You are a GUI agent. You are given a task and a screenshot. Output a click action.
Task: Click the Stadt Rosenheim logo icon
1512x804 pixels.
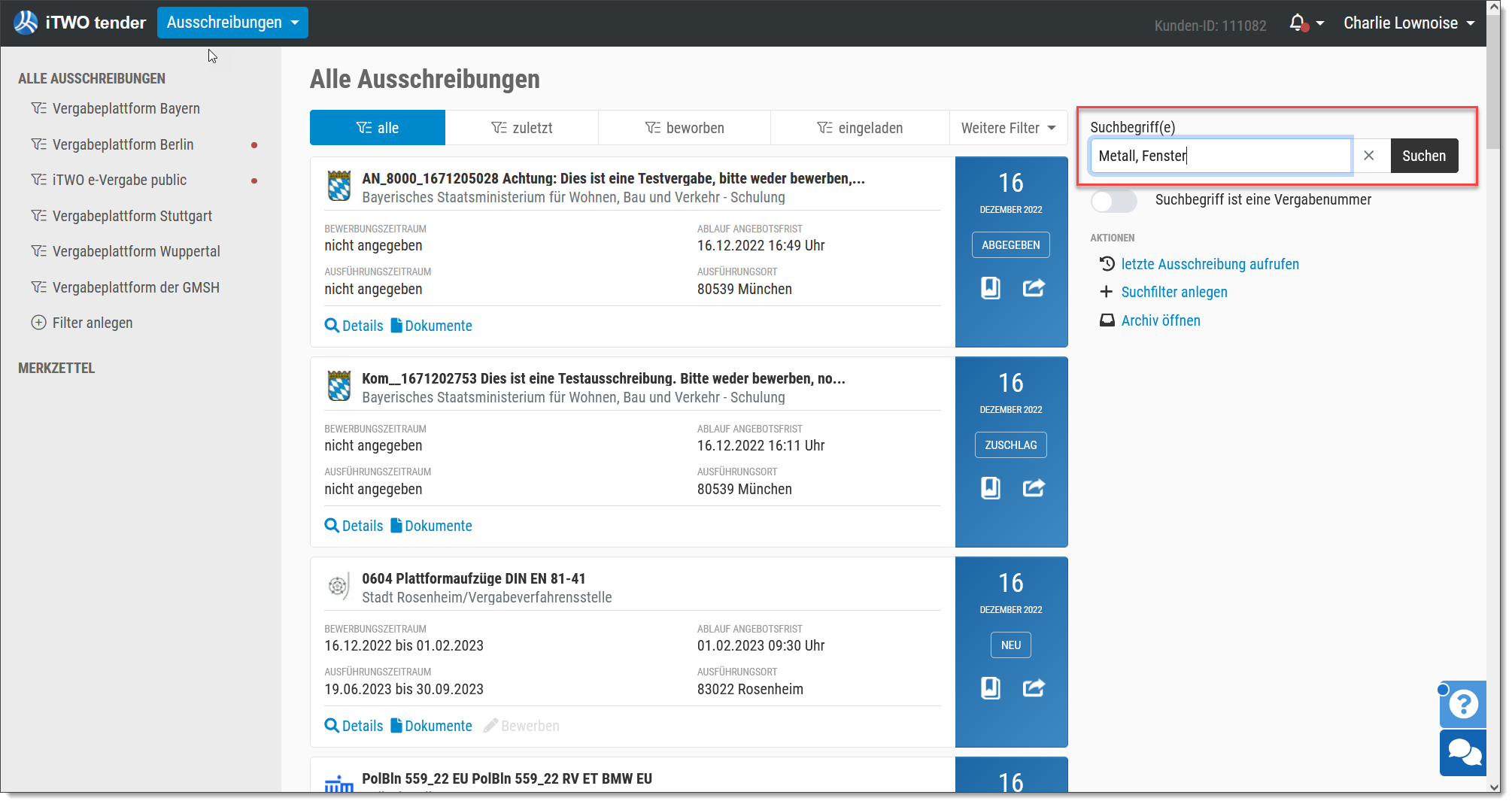pos(339,586)
